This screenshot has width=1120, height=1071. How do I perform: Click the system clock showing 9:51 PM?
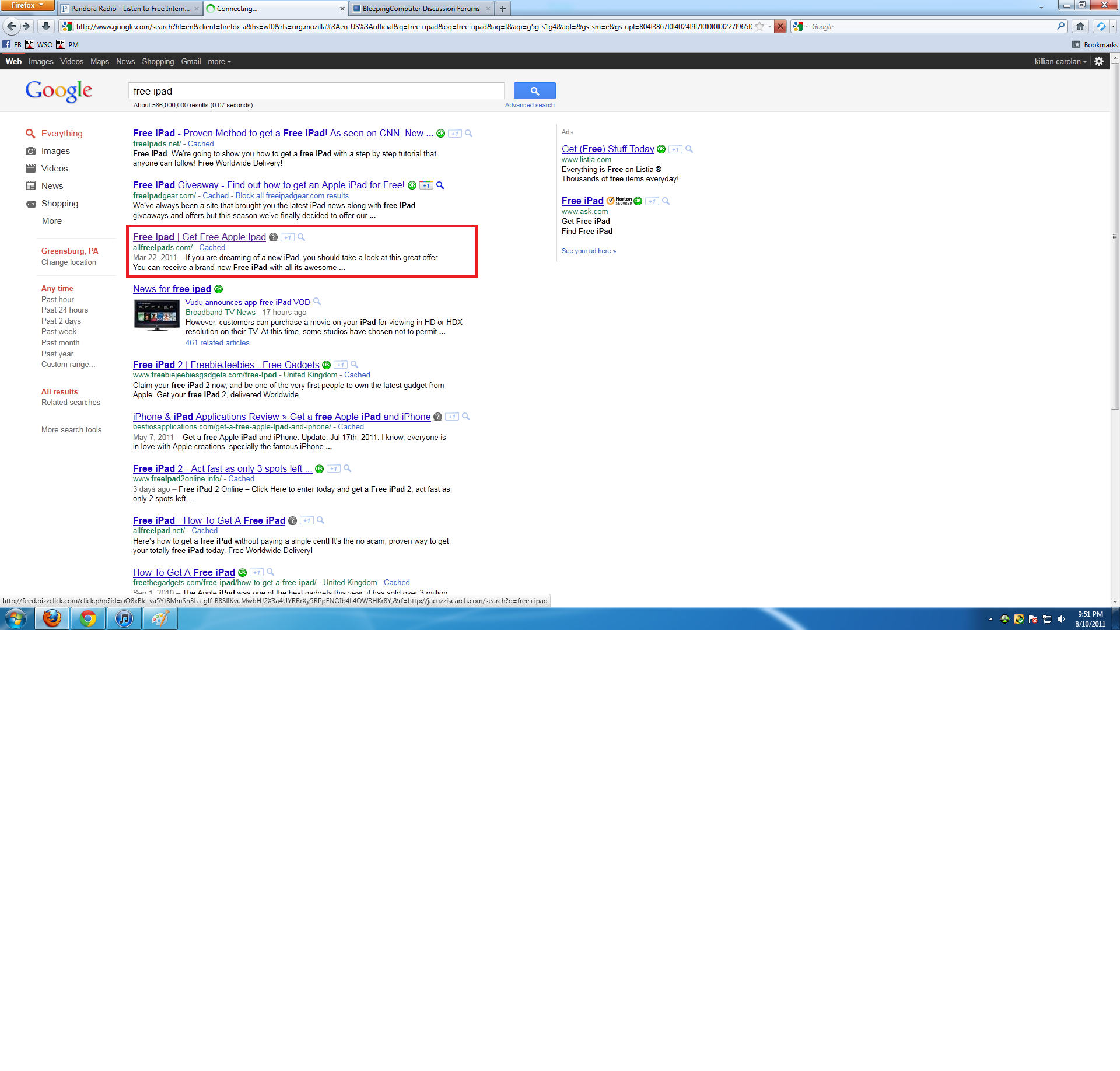(1090, 614)
